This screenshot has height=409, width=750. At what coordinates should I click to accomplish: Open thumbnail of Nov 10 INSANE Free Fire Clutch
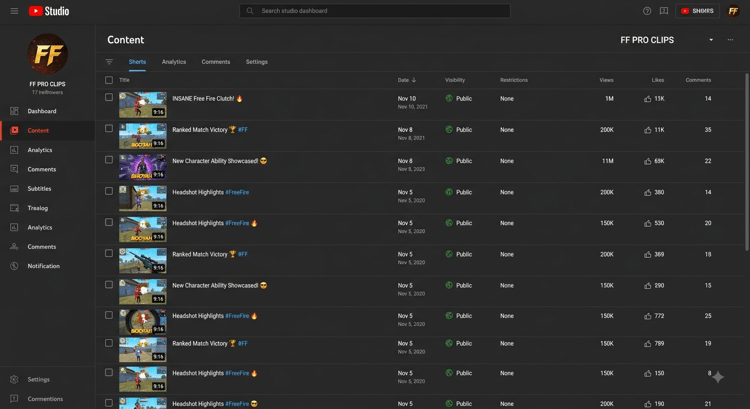(143, 104)
